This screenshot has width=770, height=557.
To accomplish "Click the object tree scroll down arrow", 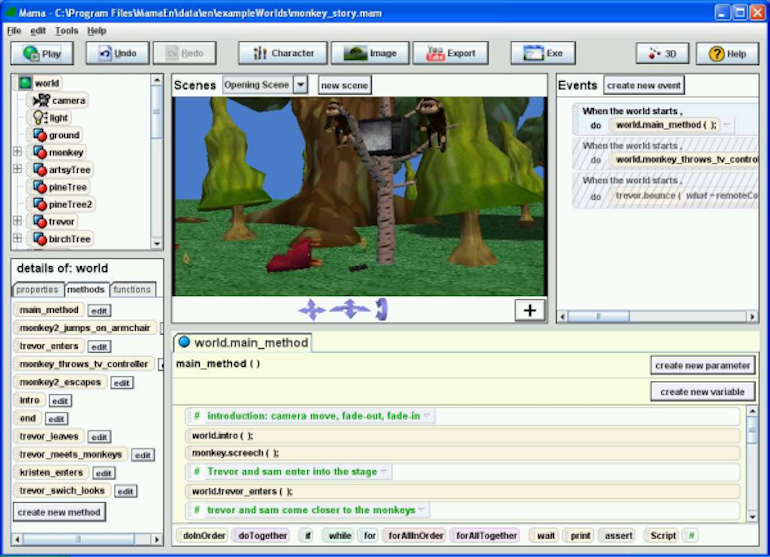I will pos(157,243).
